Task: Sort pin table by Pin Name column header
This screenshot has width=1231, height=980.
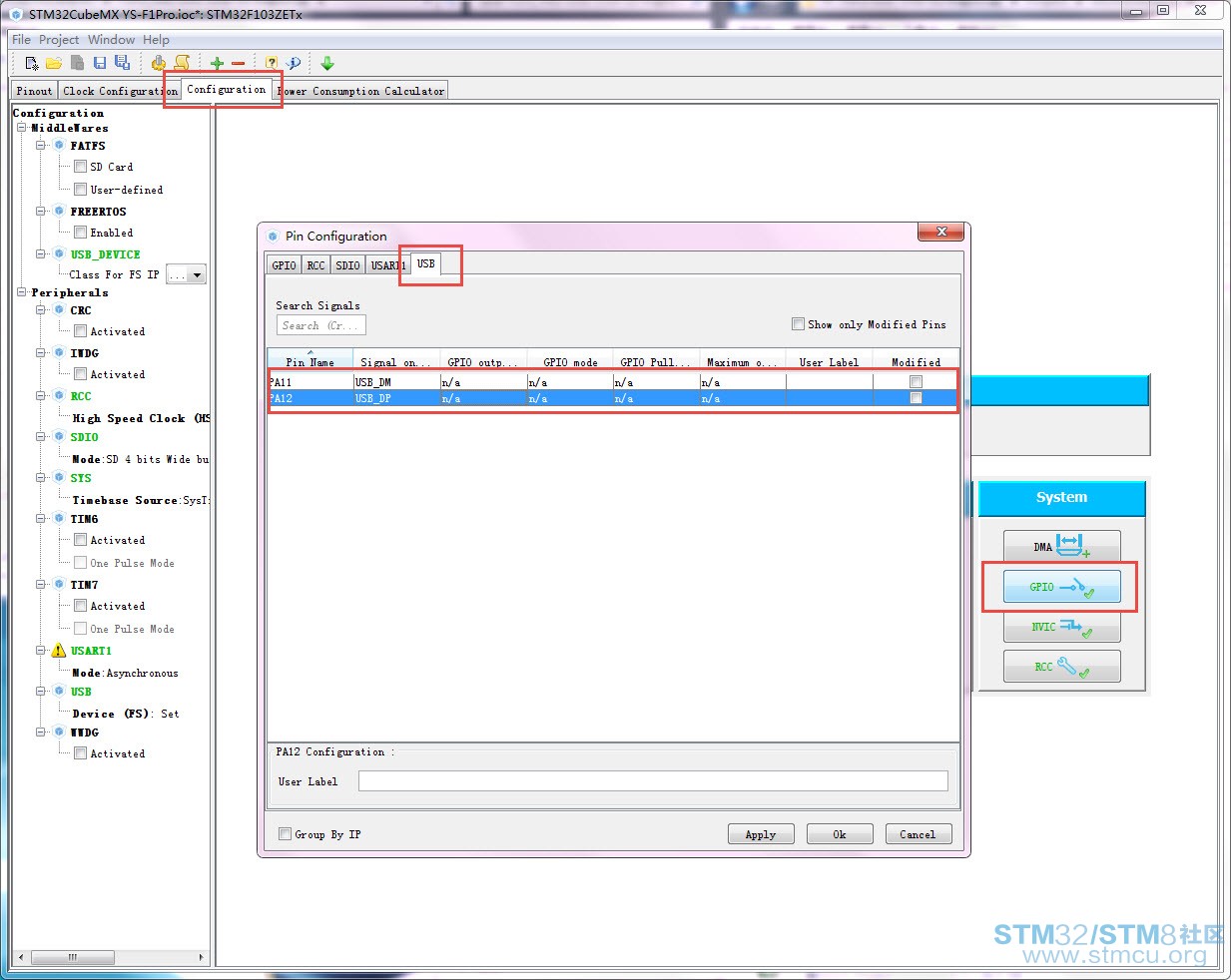Action: pos(310,362)
